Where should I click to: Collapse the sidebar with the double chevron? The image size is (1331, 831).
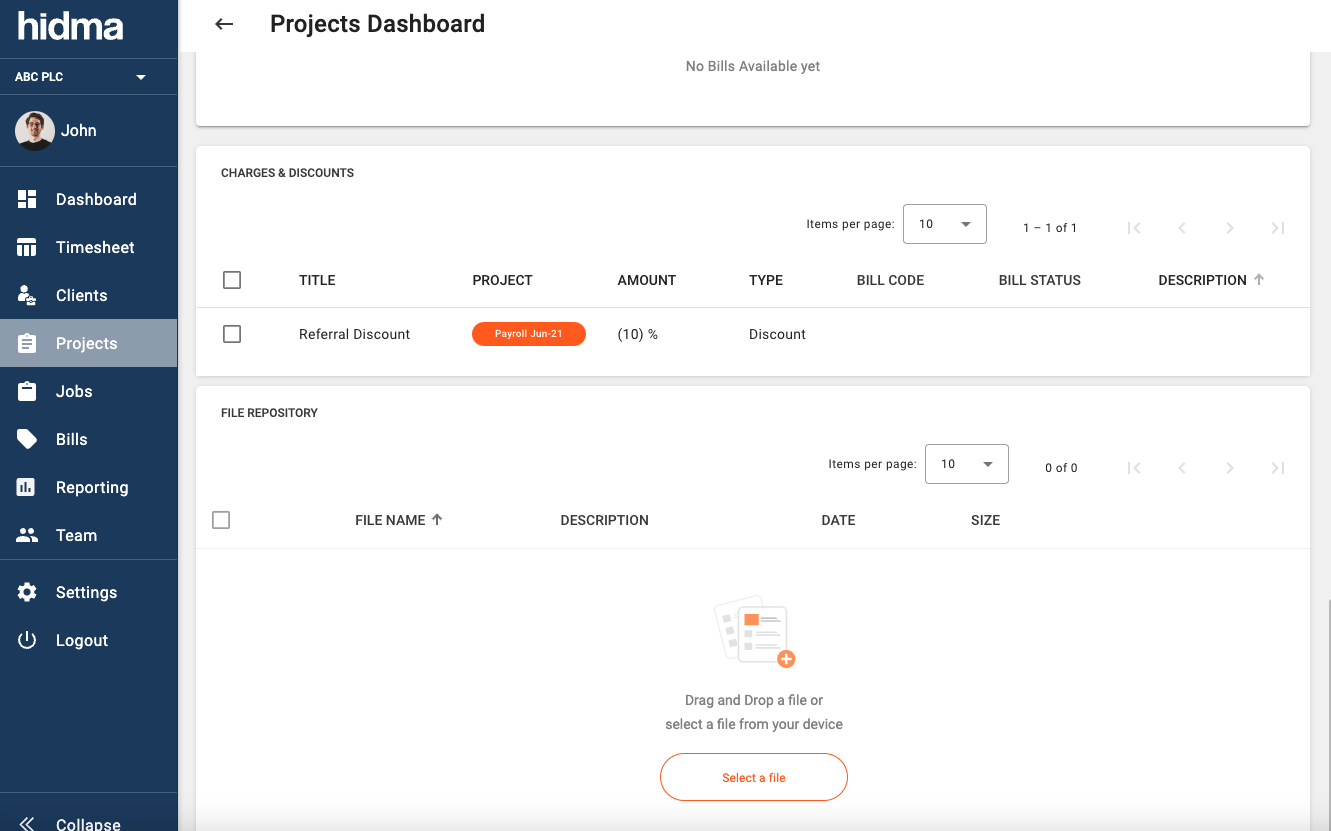click(x=27, y=823)
